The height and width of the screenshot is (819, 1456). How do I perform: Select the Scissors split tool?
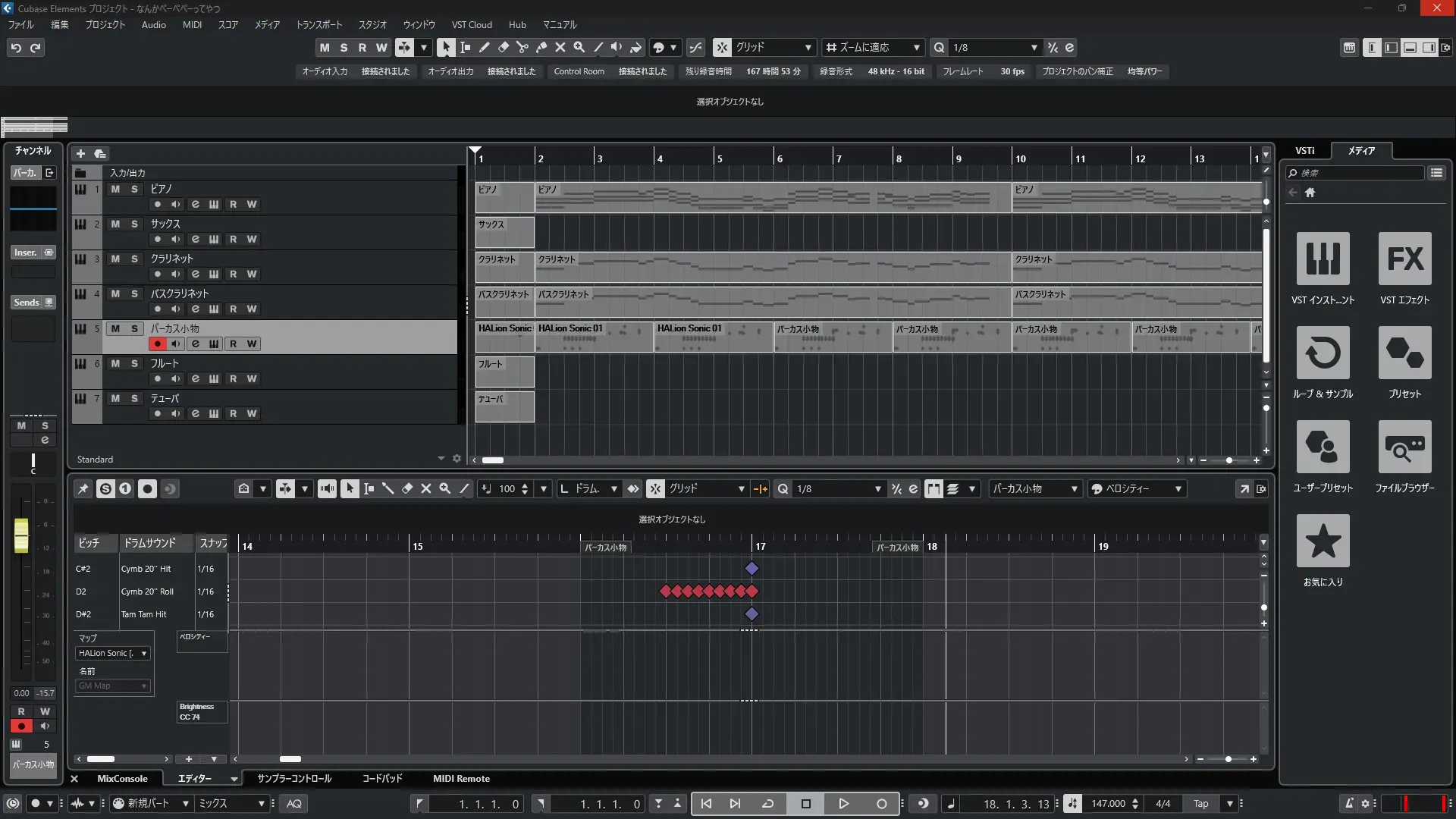pyautogui.click(x=522, y=48)
